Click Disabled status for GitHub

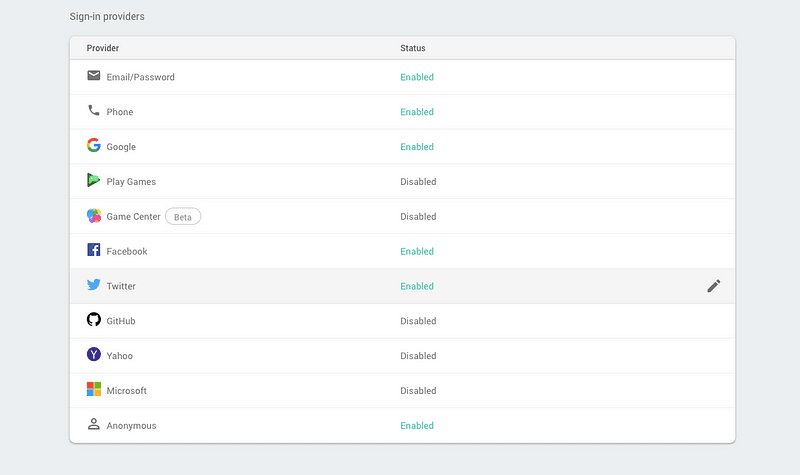point(418,321)
